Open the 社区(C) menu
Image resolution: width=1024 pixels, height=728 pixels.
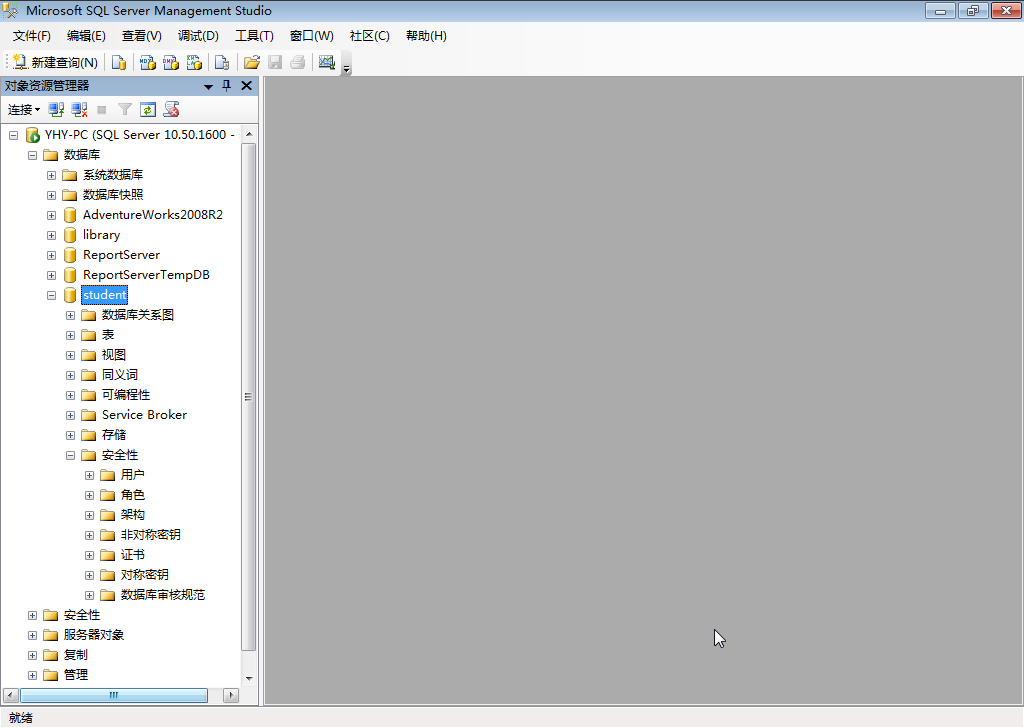[x=370, y=36]
